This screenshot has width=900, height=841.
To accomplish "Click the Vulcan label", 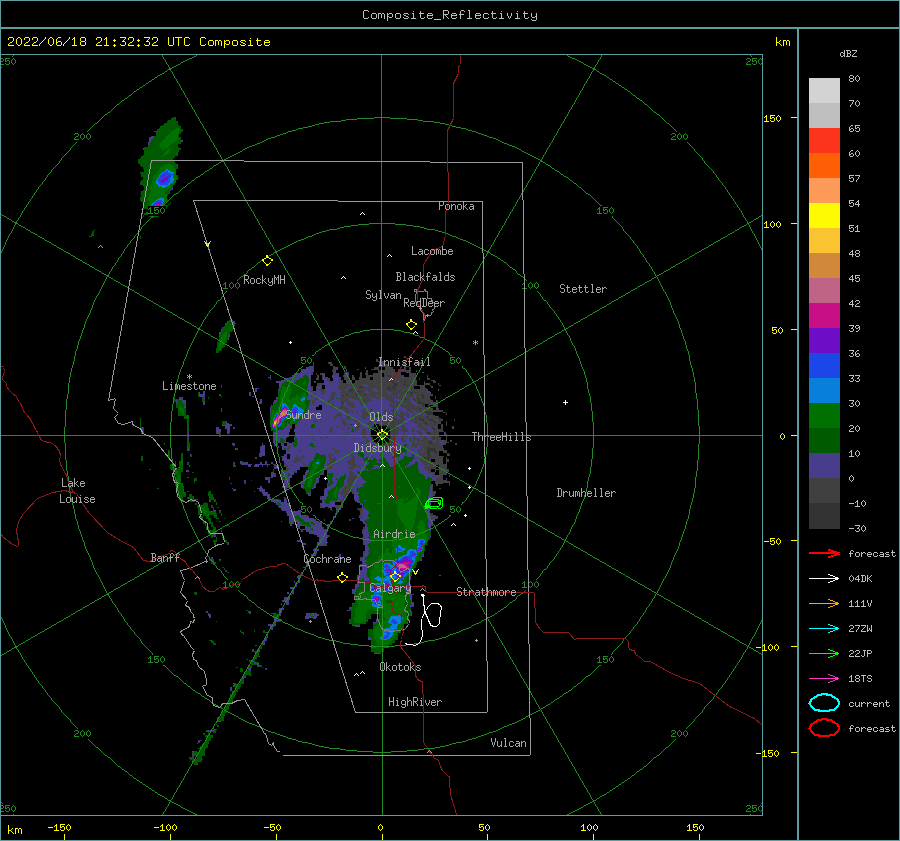I will point(508,743).
